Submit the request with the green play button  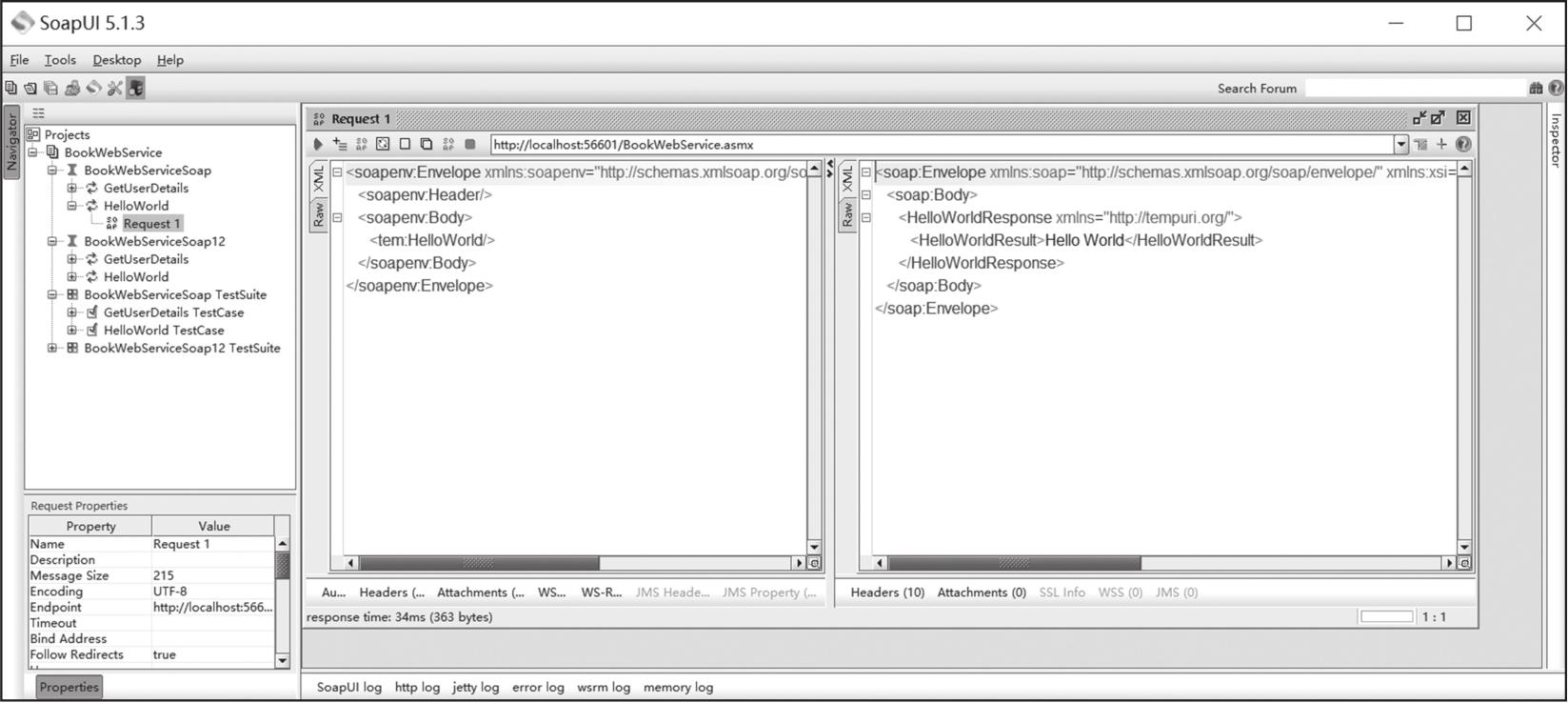(x=318, y=145)
